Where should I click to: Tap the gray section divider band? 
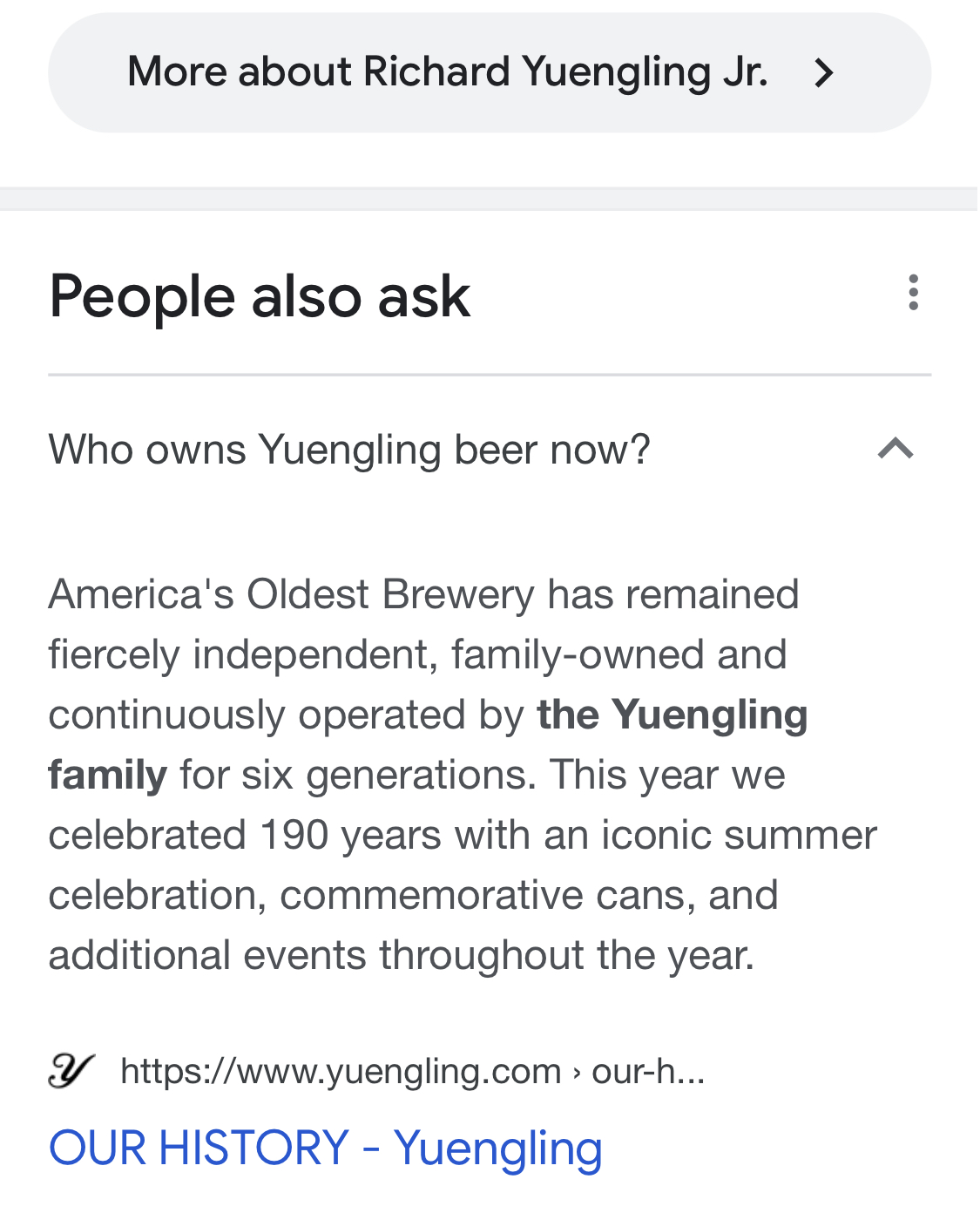[490, 199]
